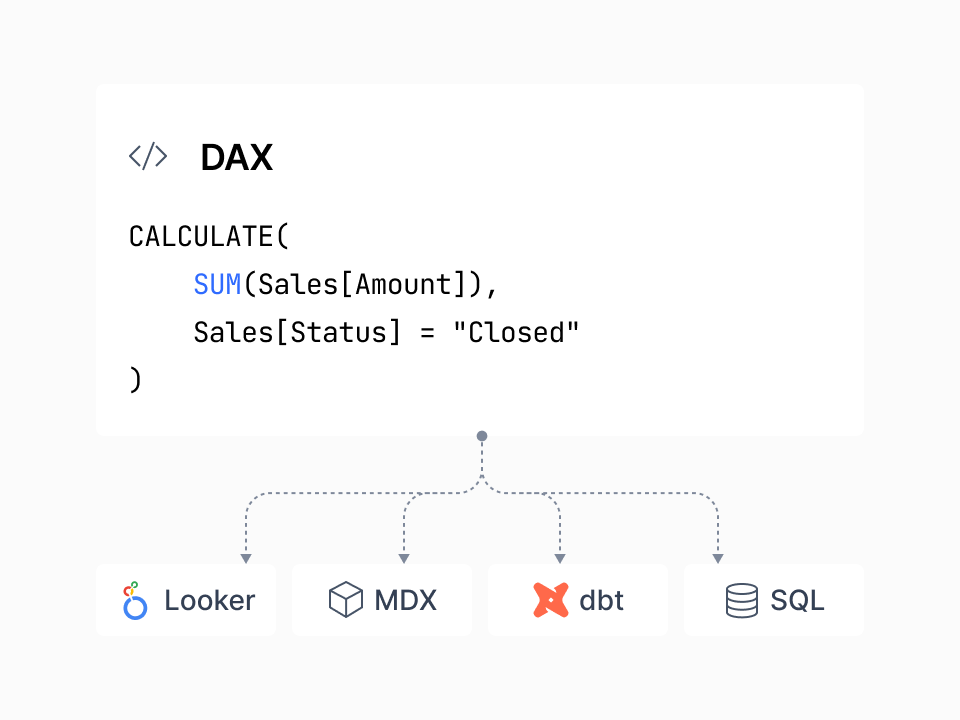Image resolution: width=960 pixels, height=720 pixels.
Task: Click the DAX heading title
Action: tap(236, 157)
